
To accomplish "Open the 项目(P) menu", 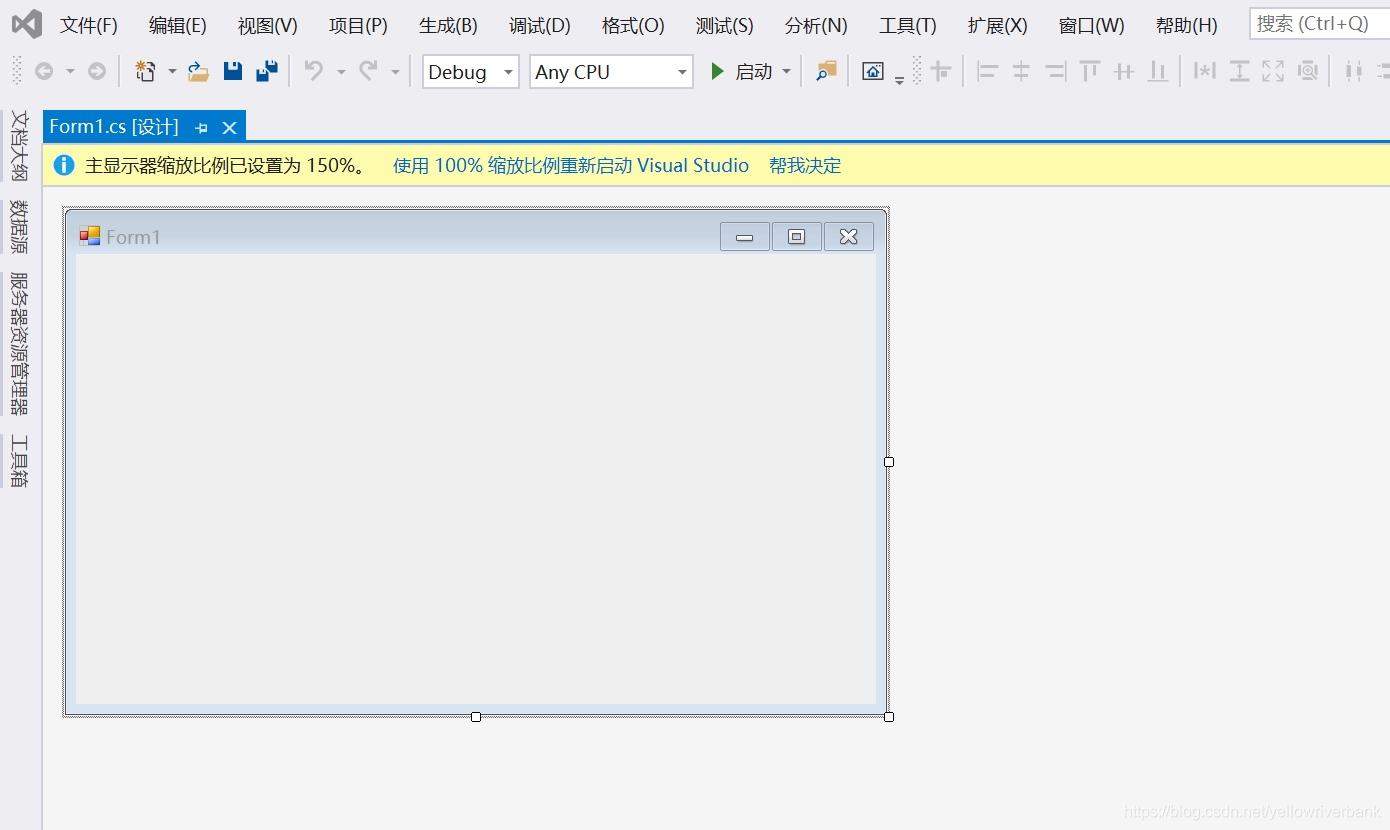I will (358, 25).
